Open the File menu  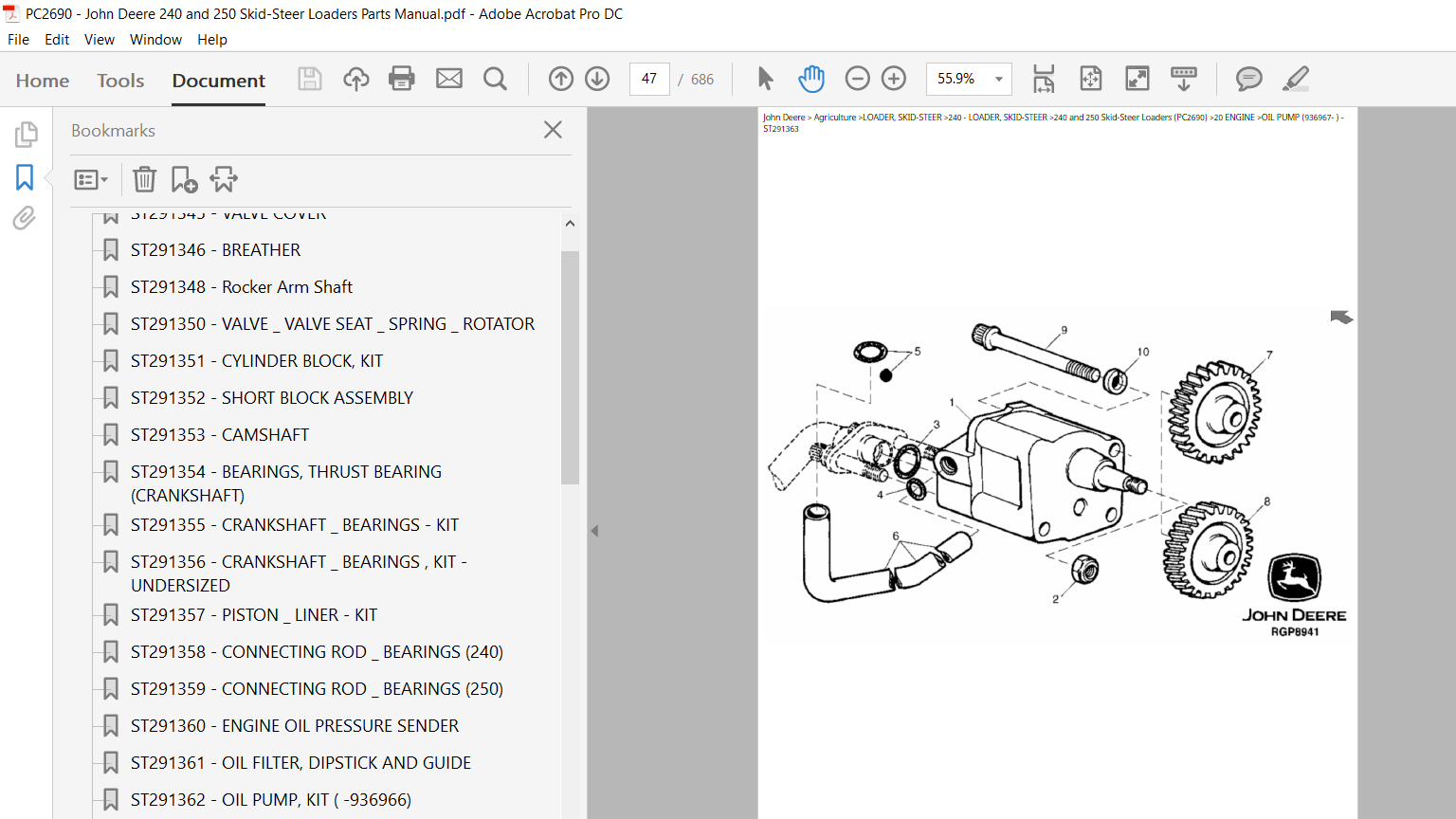[18, 39]
